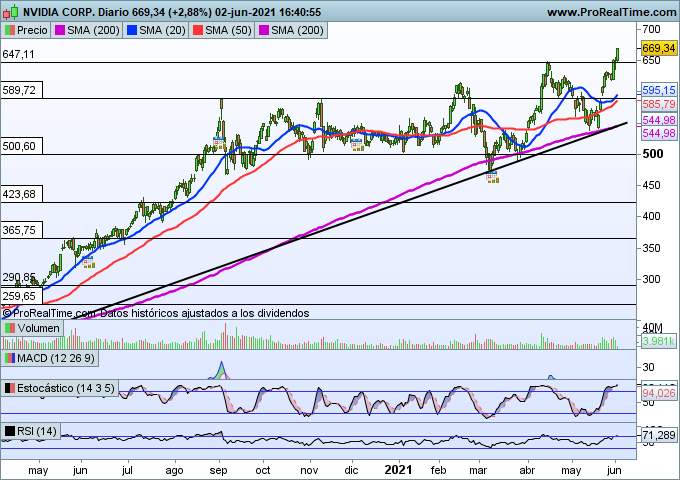Click the blue 595,15 SMA value tag
This screenshot has width=680, height=480.
(x=658, y=90)
